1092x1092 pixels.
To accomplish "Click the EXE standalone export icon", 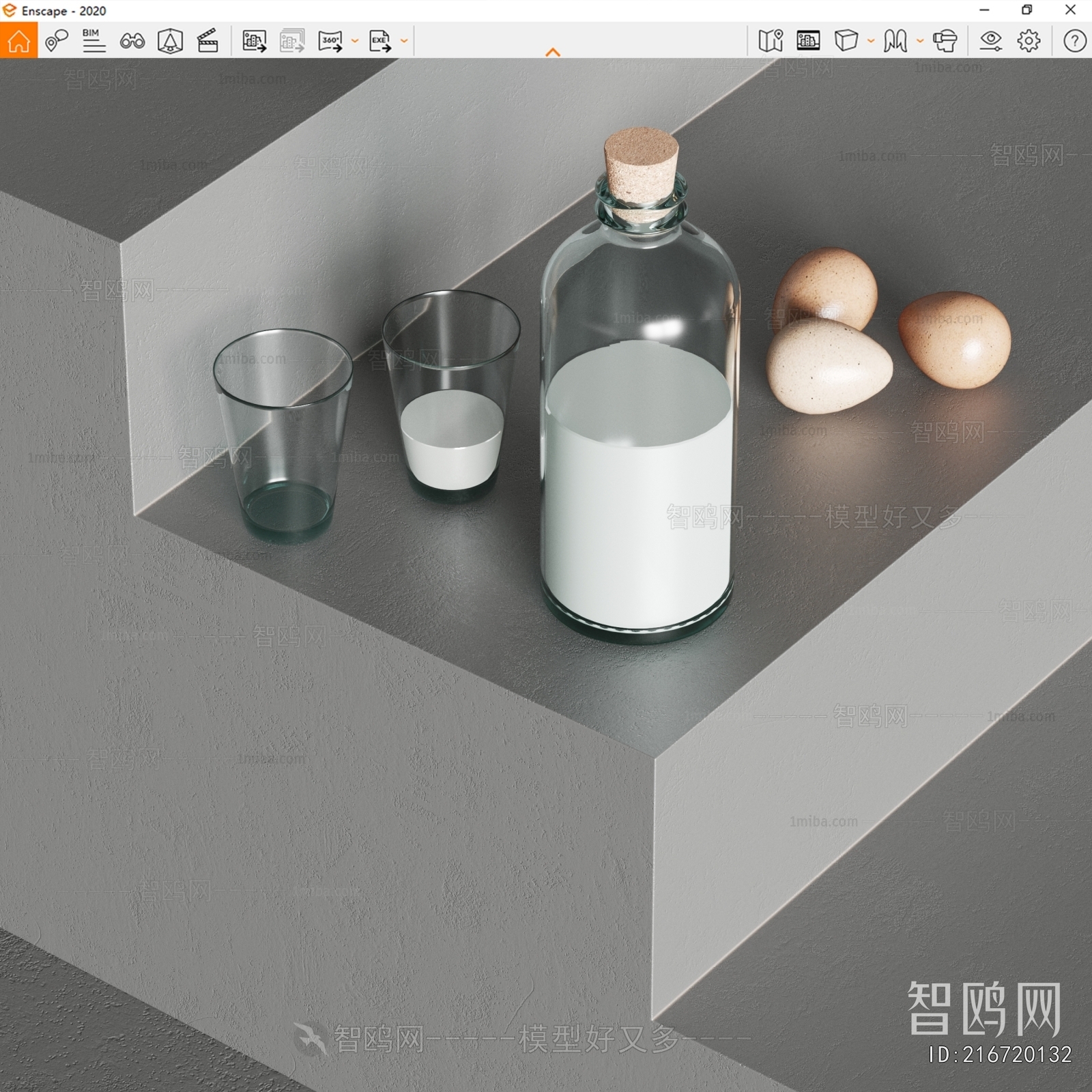I will [x=380, y=41].
